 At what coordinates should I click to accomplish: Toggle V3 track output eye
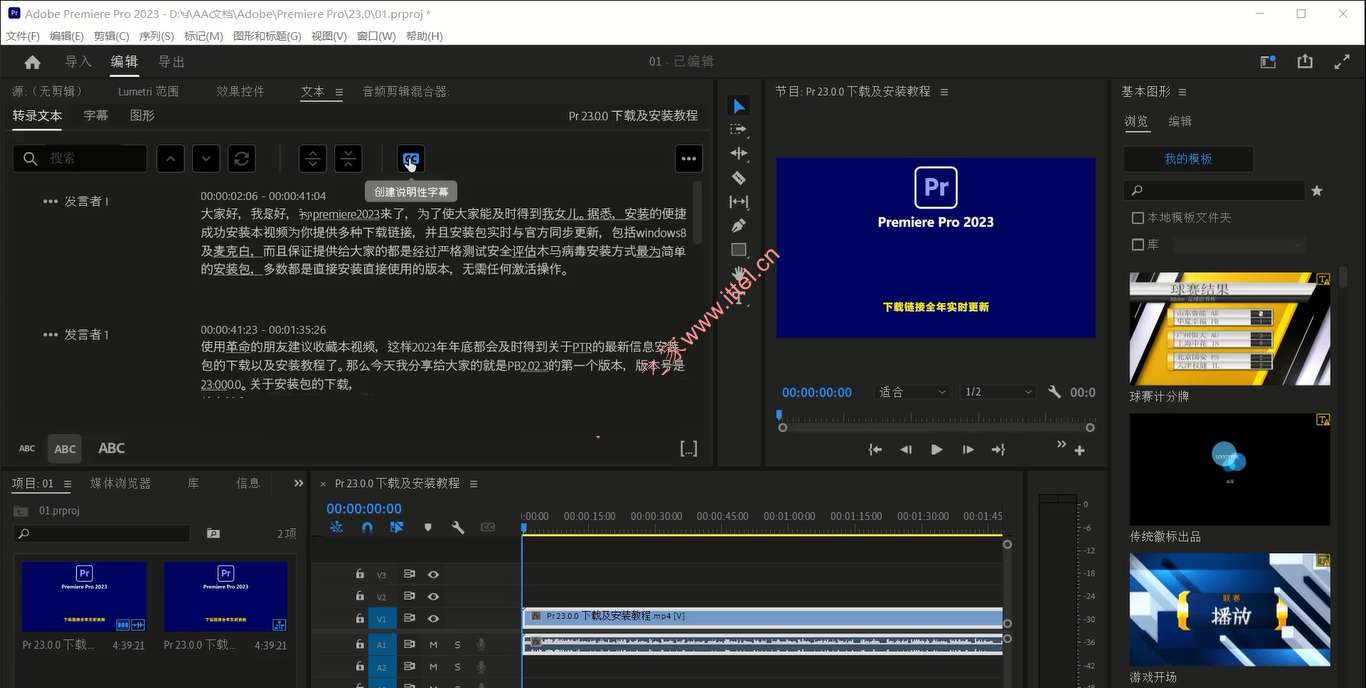[x=434, y=575]
